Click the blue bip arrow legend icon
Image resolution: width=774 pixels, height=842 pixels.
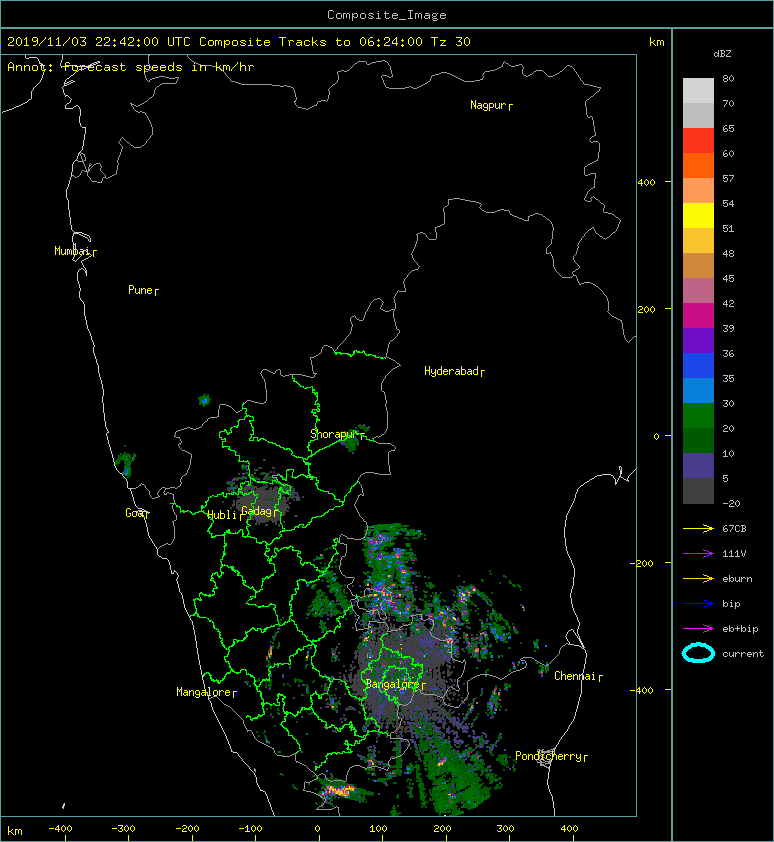698,604
